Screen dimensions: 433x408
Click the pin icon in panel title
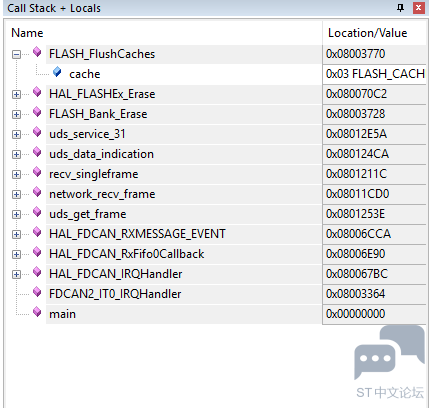point(401,8)
